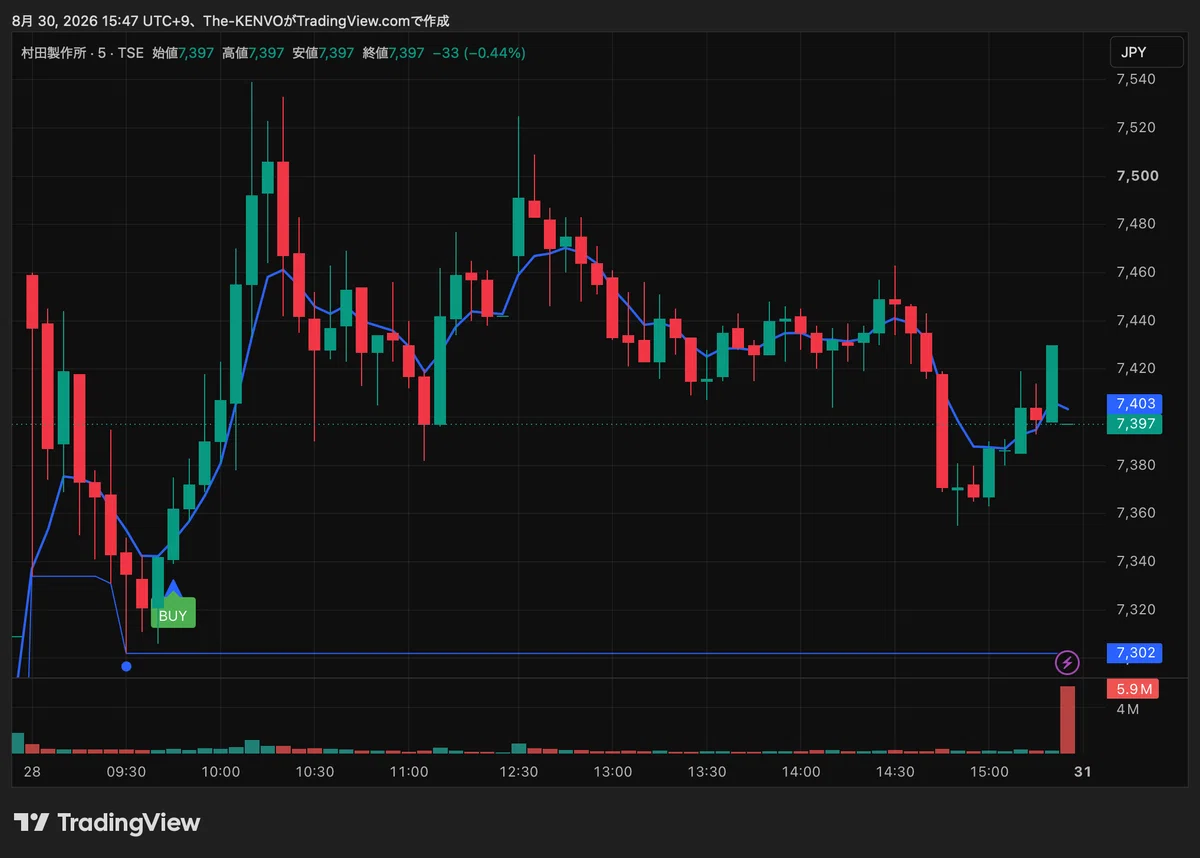Click the 5.9 M volume label
This screenshot has height=858, width=1200.
tap(1133, 689)
